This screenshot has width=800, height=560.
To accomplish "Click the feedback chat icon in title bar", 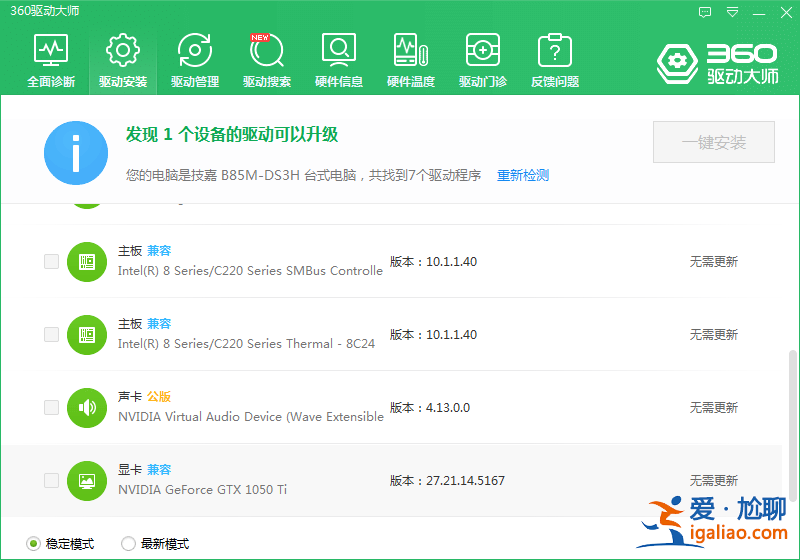I will (x=705, y=12).
